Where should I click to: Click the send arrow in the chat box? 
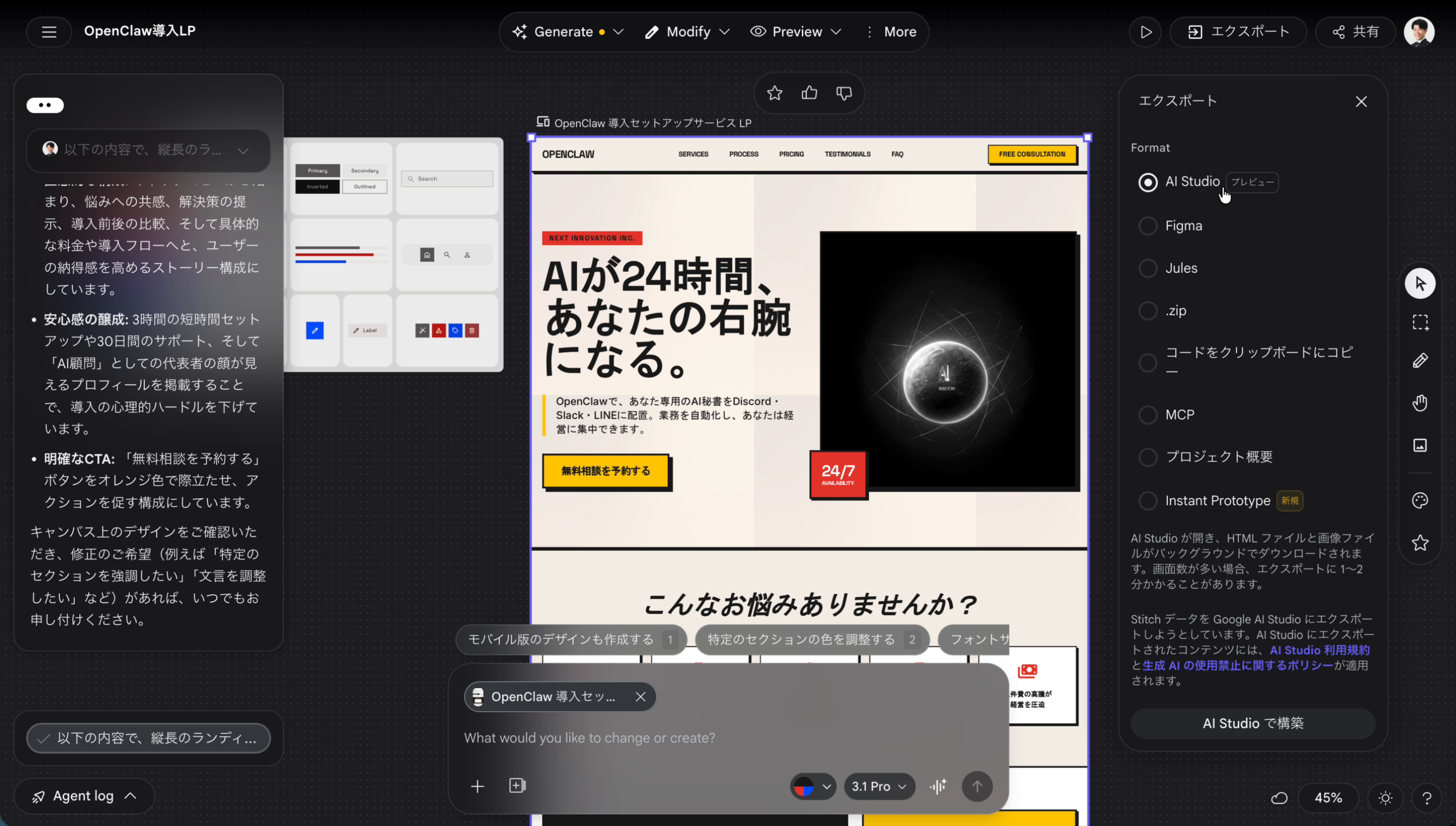click(977, 786)
